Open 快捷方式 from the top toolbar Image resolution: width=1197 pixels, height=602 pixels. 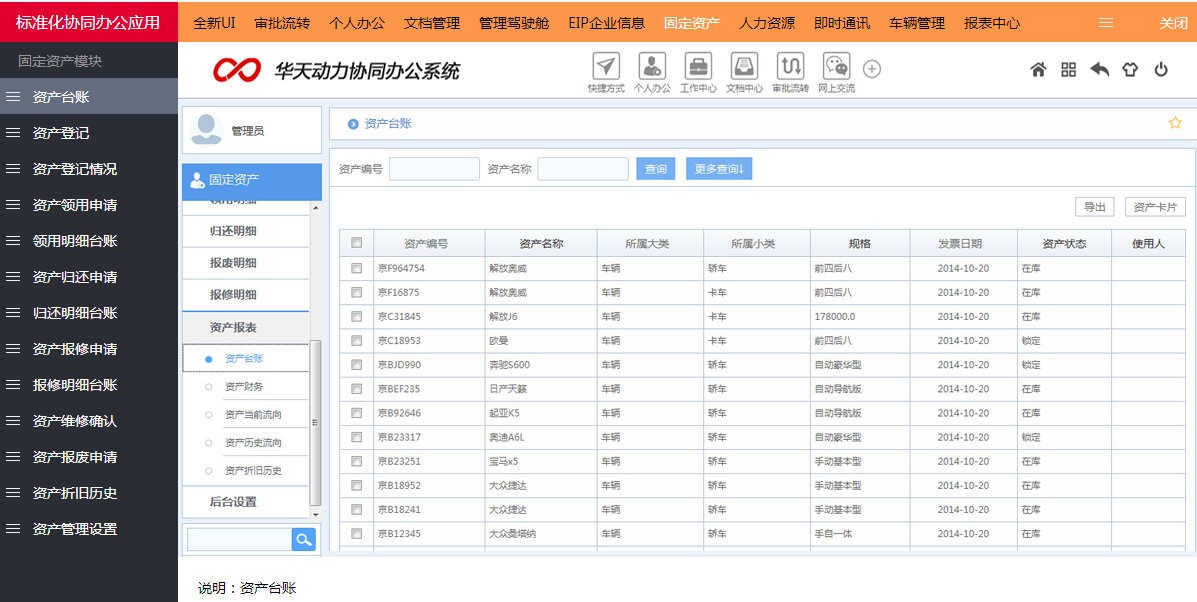click(x=605, y=68)
